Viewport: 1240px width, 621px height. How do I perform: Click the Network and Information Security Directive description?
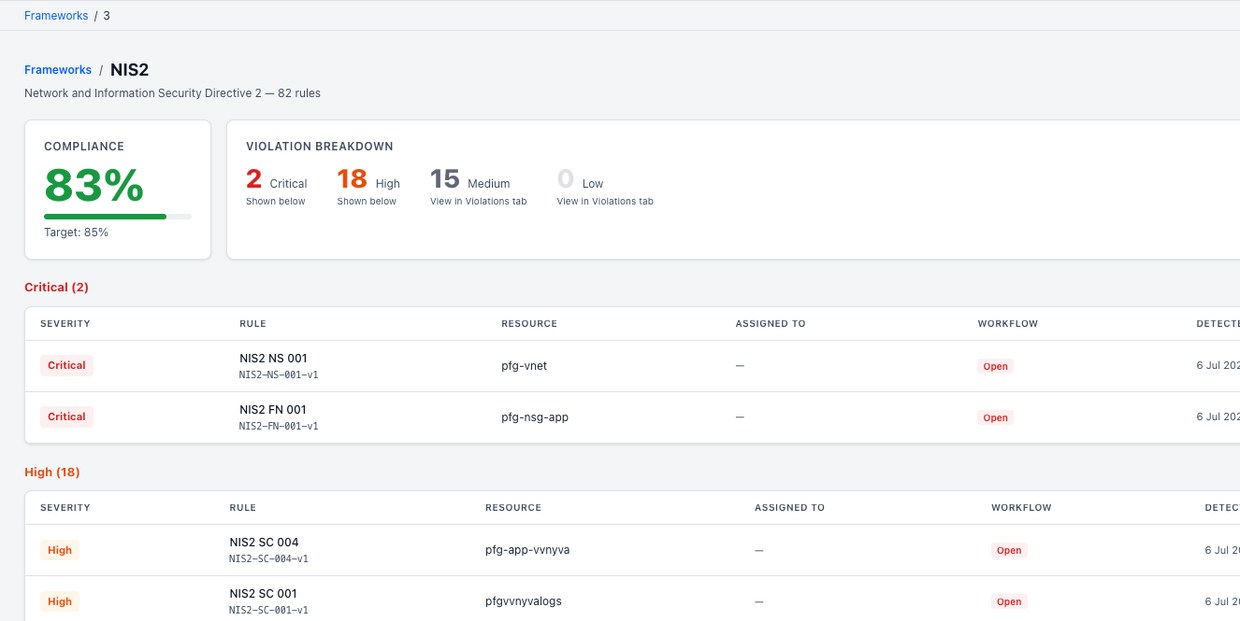(172, 93)
